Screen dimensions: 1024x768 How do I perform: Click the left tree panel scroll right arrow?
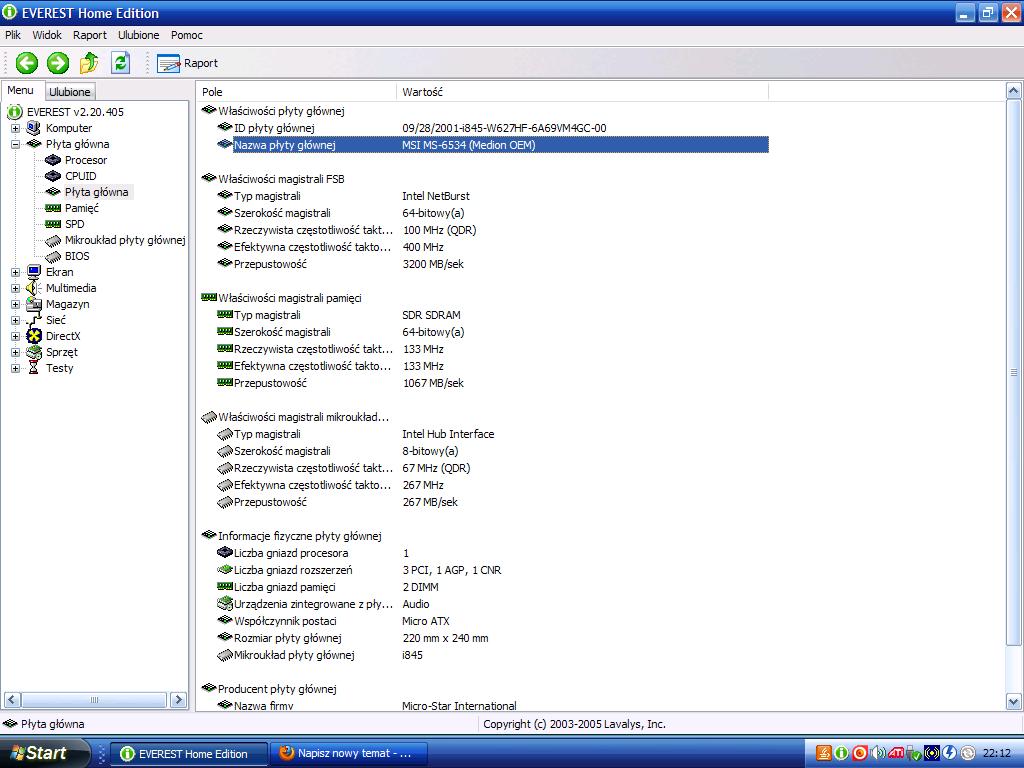pos(178,699)
